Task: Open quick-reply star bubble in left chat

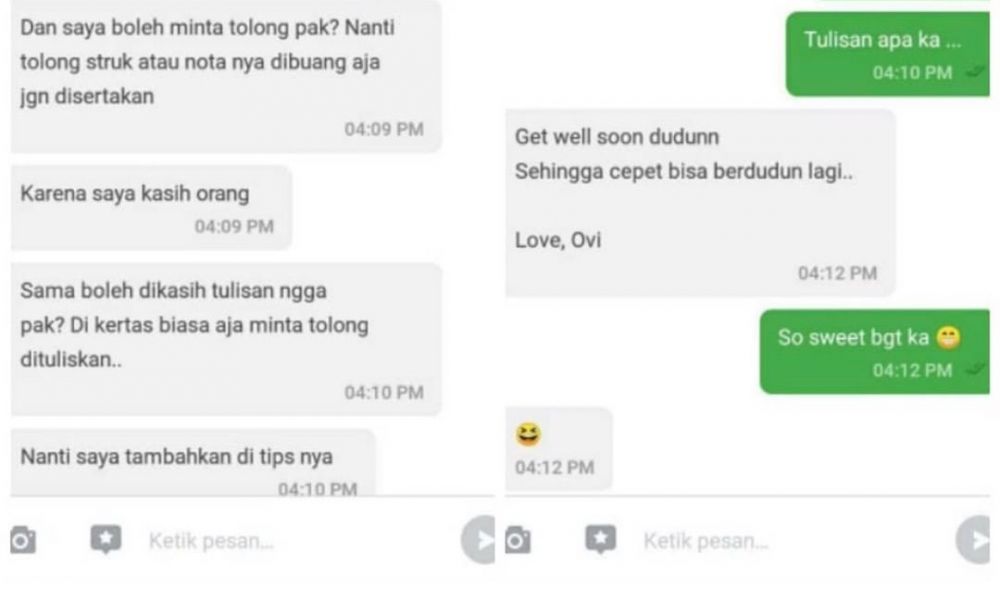Action: coord(106,540)
